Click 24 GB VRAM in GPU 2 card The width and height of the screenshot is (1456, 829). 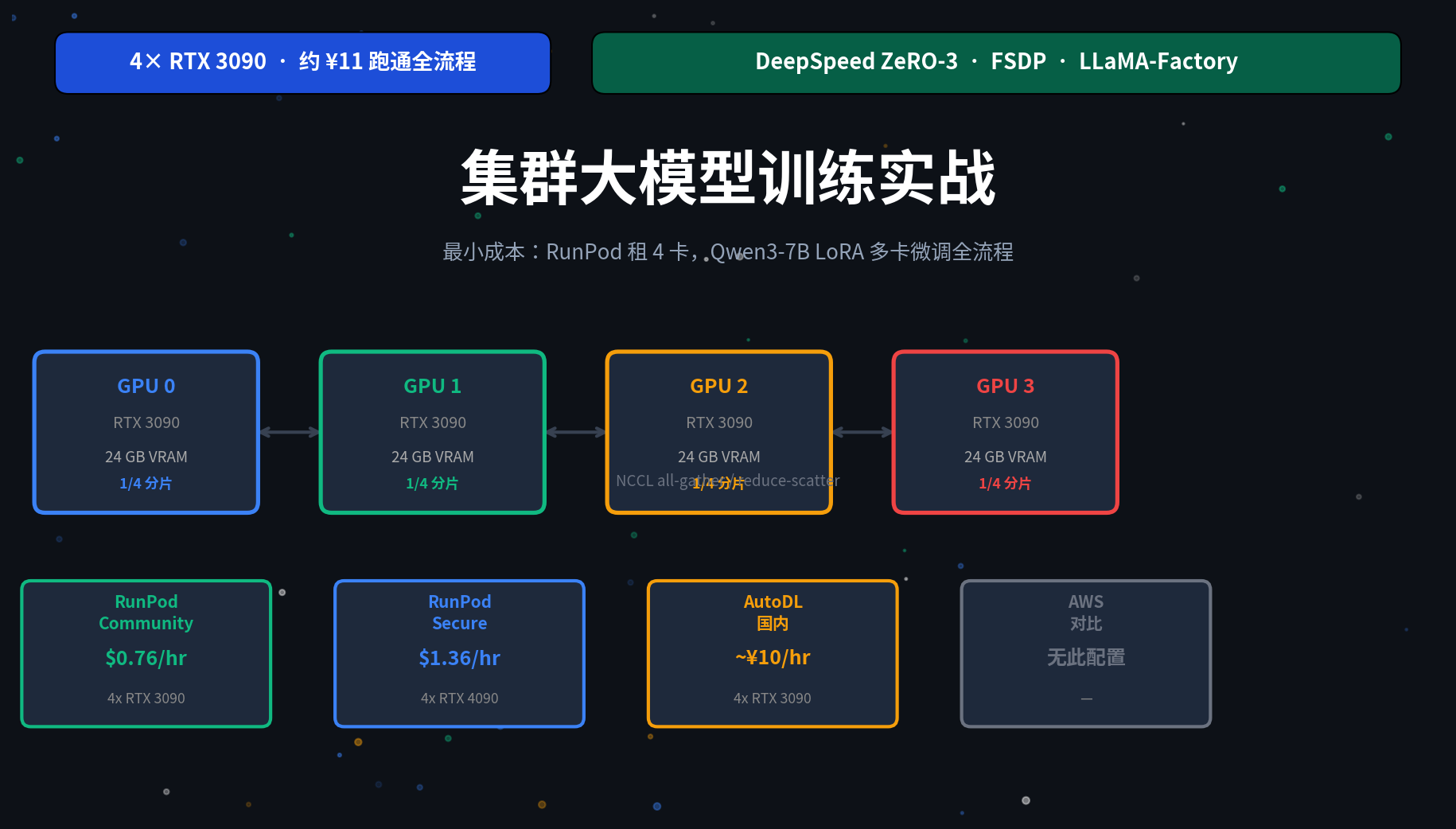[x=719, y=457]
